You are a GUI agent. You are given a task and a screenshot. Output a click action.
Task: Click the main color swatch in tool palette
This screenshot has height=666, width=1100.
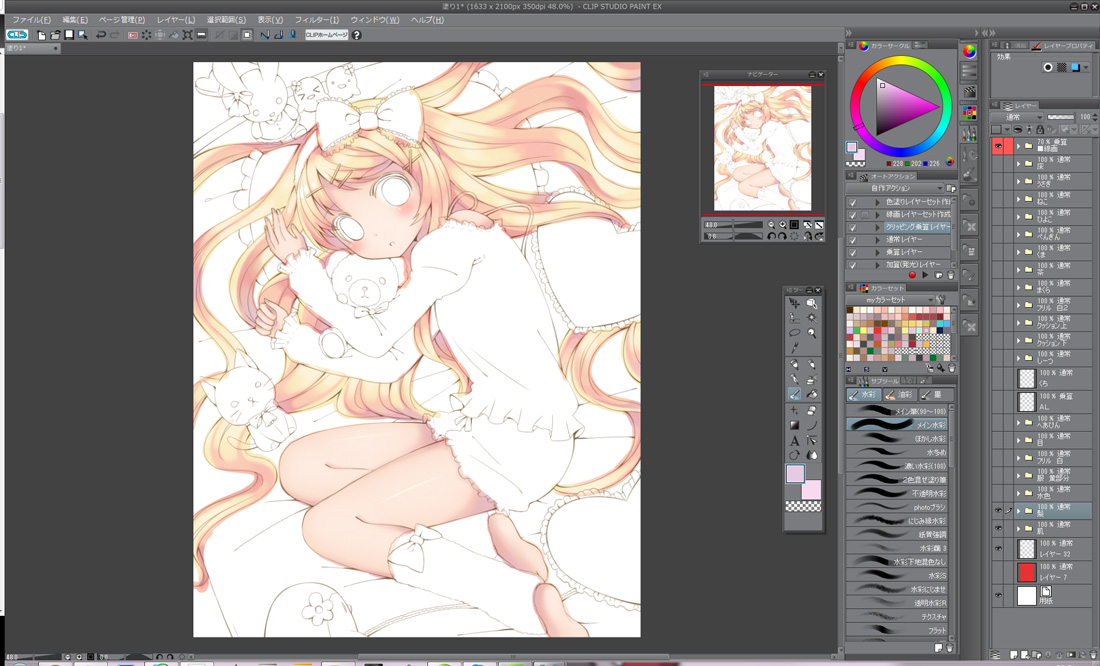pos(795,474)
